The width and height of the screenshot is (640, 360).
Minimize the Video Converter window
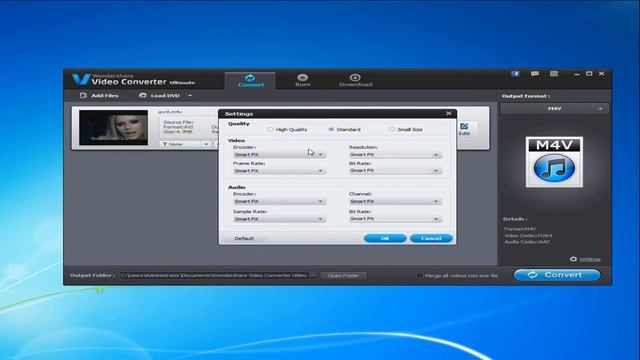(x=576, y=74)
